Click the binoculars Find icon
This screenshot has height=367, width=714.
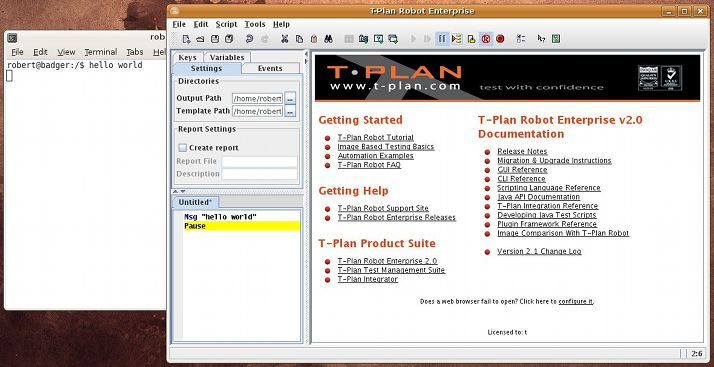coord(328,39)
